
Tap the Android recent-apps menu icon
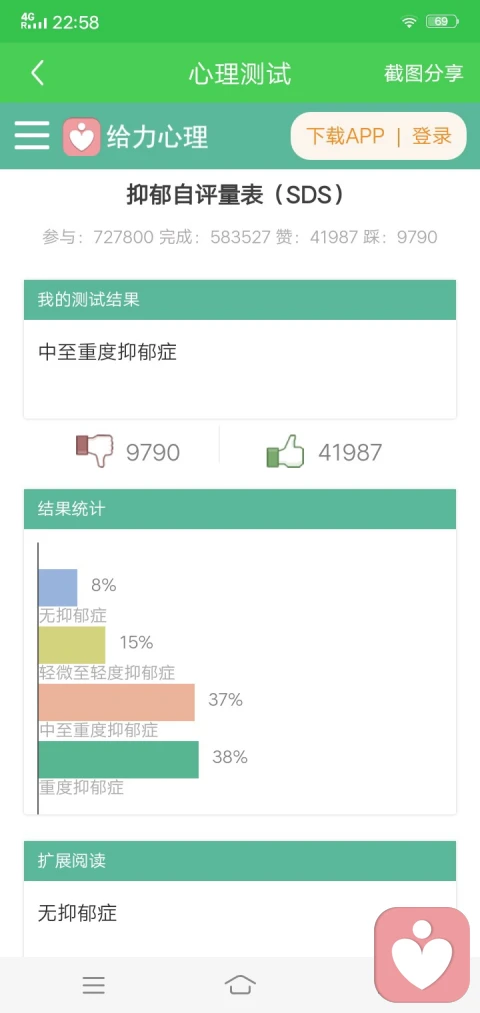point(94,985)
